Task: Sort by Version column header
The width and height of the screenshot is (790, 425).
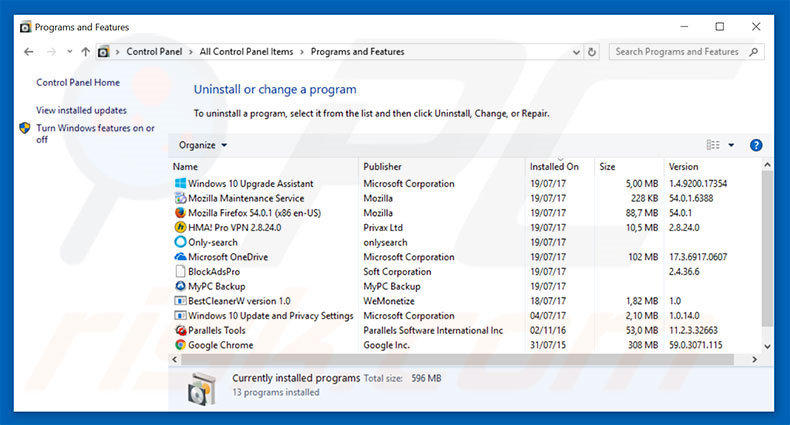Action: click(683, 167)
